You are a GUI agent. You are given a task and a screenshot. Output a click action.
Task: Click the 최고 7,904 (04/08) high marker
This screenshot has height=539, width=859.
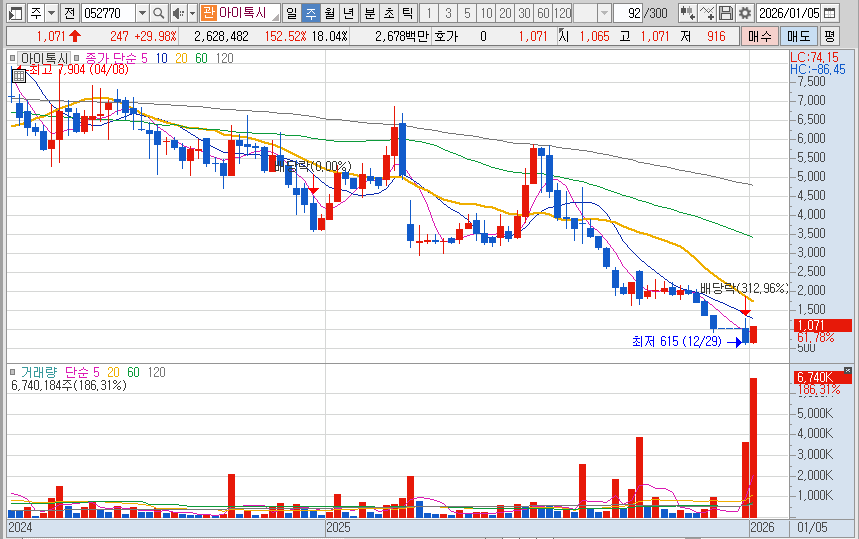click(79, 70)
